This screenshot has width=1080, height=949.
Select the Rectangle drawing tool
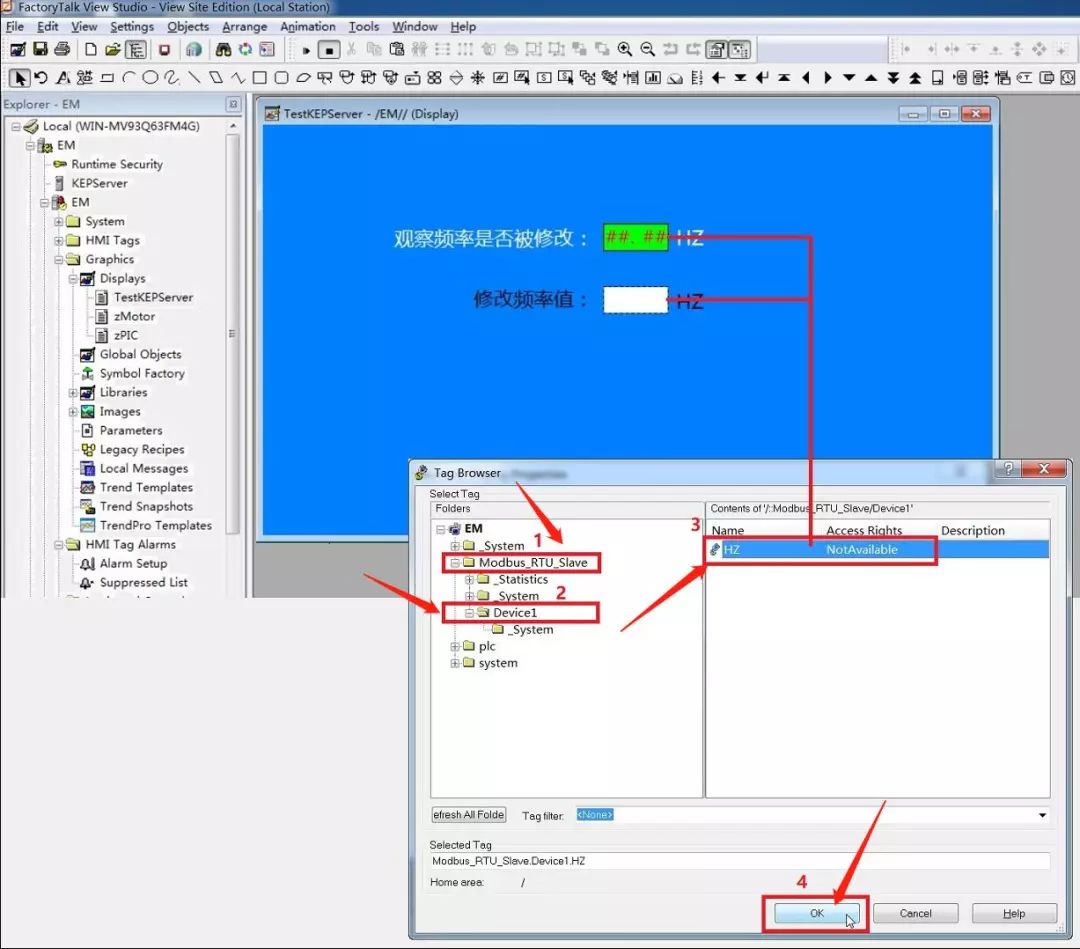260,78
